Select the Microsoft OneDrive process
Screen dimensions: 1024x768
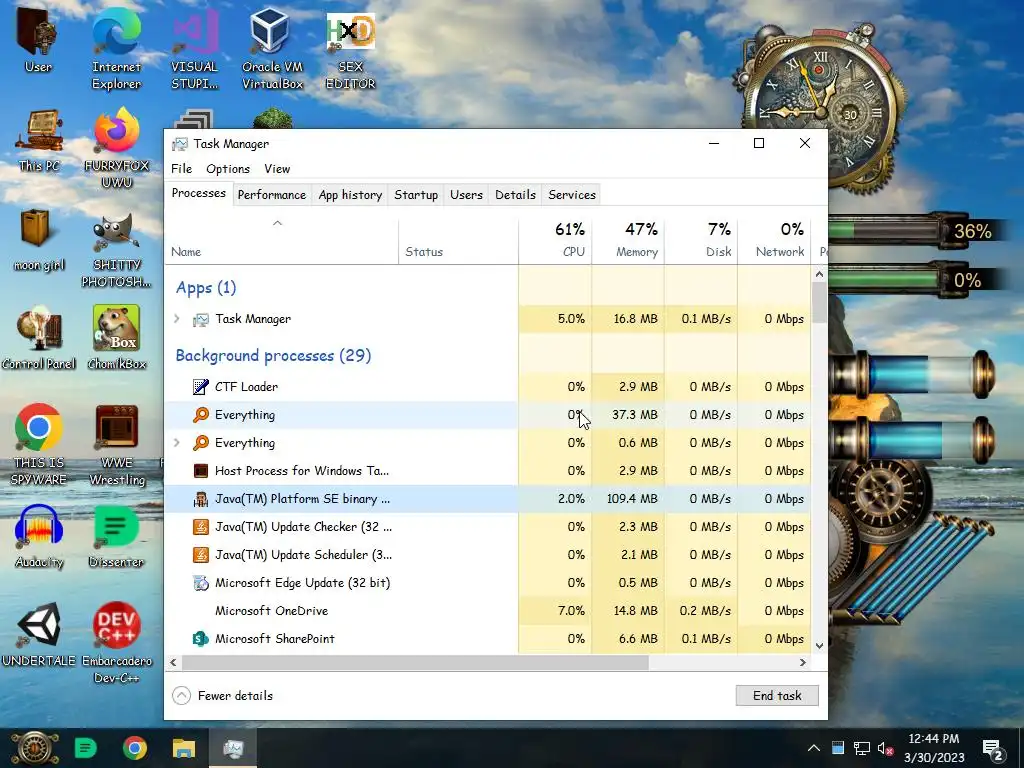(488, 611)
